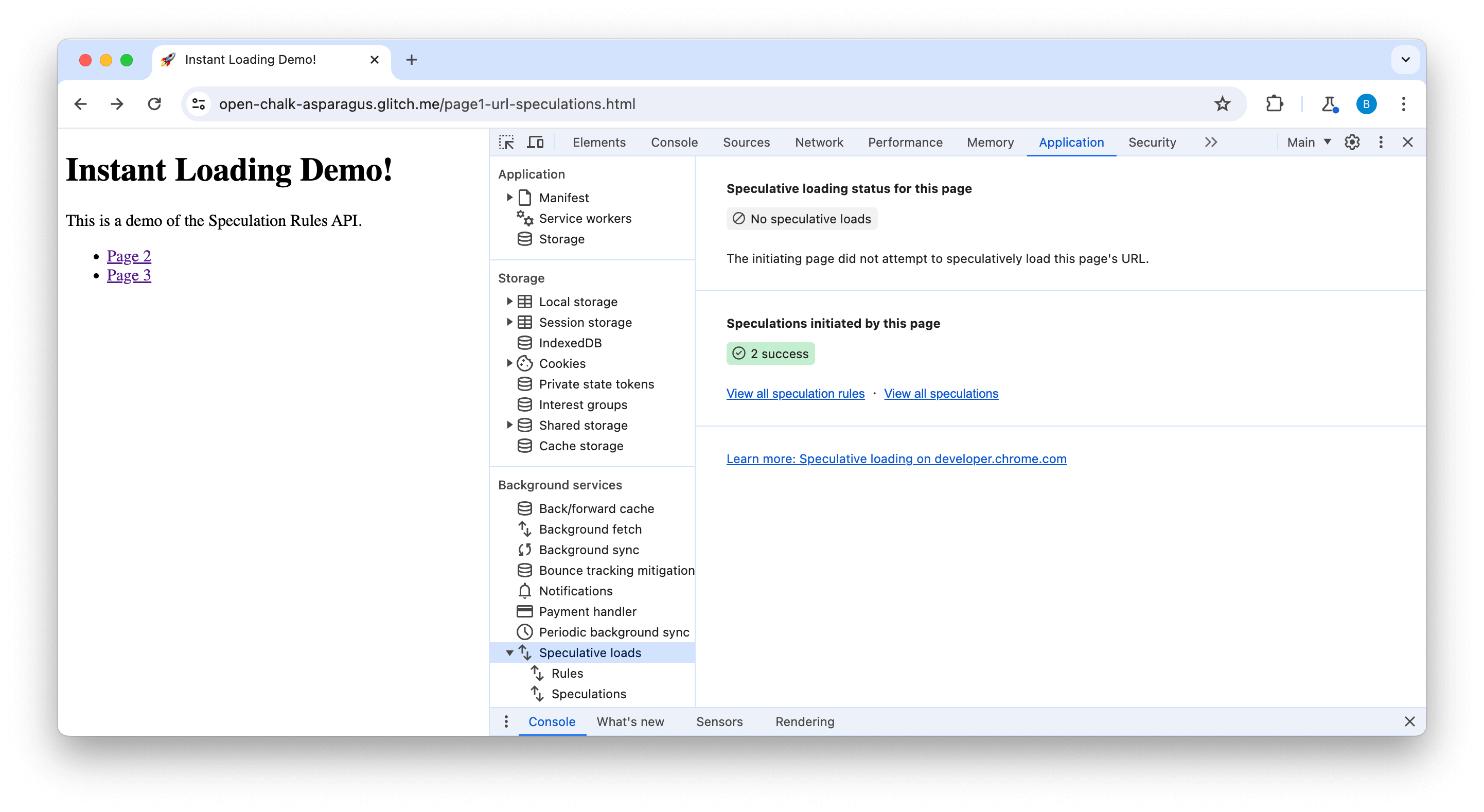Click the Periodic background sync icon
The height and width of the screenshot is (812, 1484).
526,632
